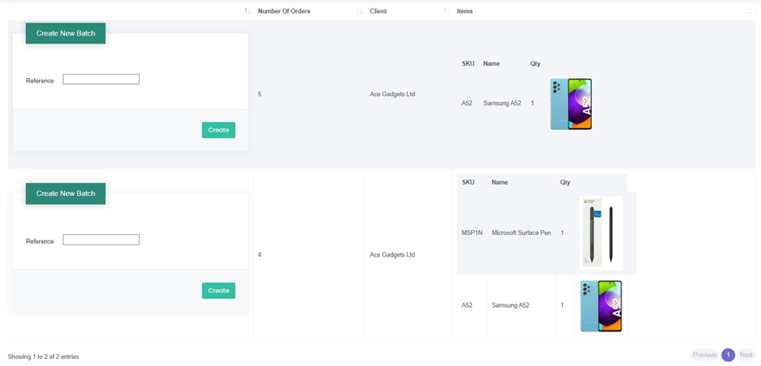The image size is (761, 366).
Task: Go to Next page
Action: pos(746,355)
